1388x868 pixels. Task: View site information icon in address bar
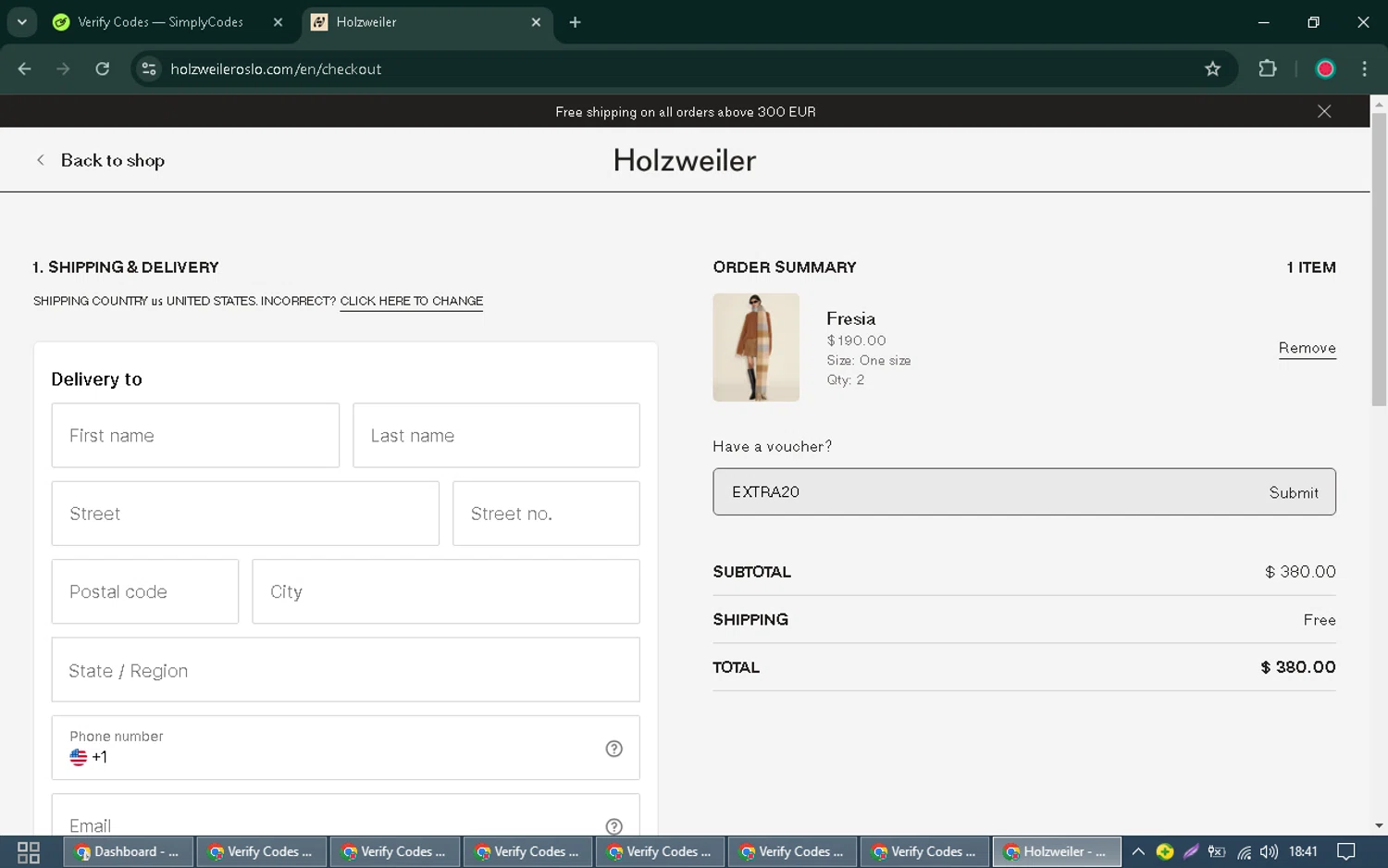(x=149, y=68)
